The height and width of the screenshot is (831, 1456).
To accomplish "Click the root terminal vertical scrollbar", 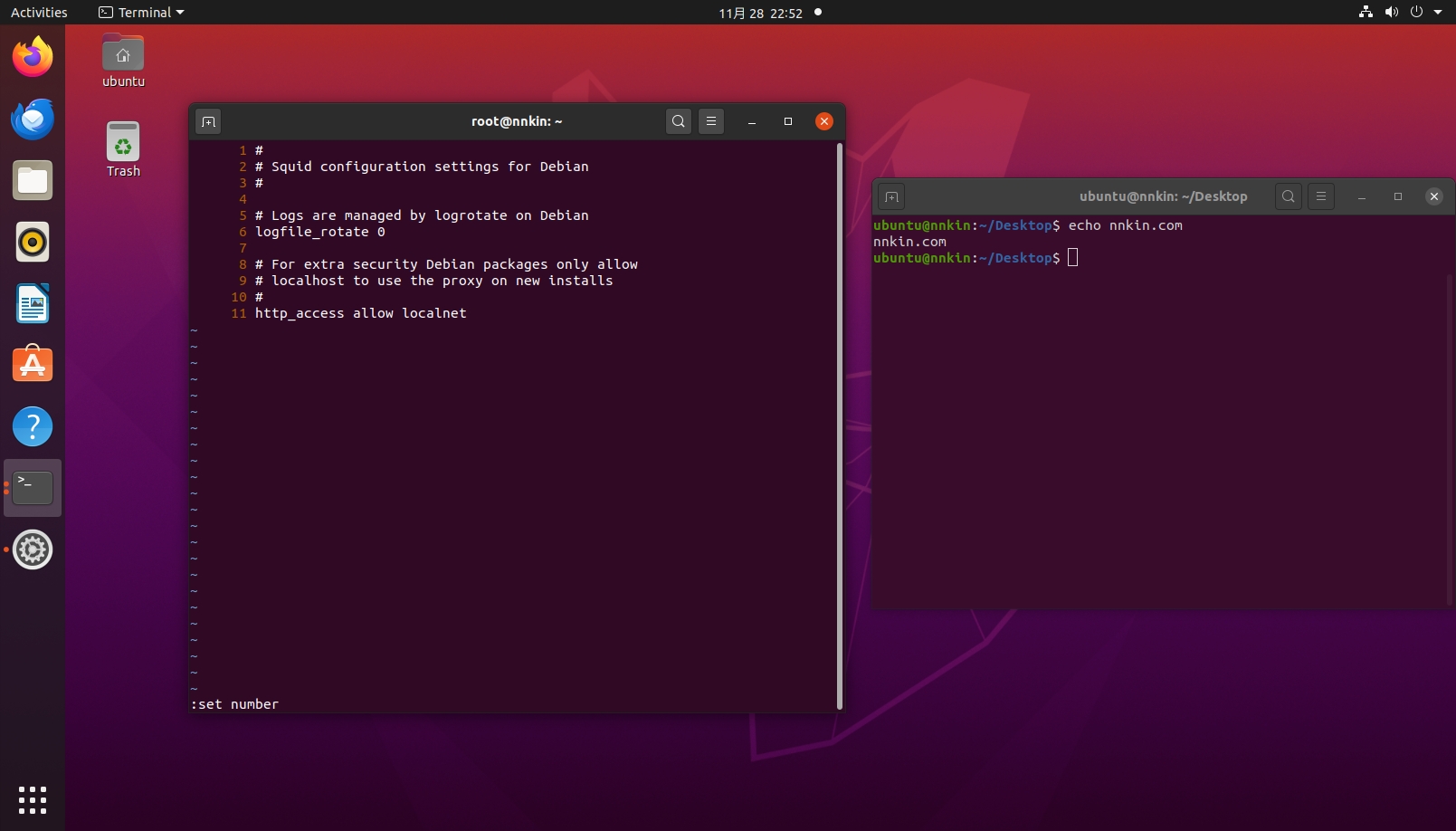I will pos(840,425).
